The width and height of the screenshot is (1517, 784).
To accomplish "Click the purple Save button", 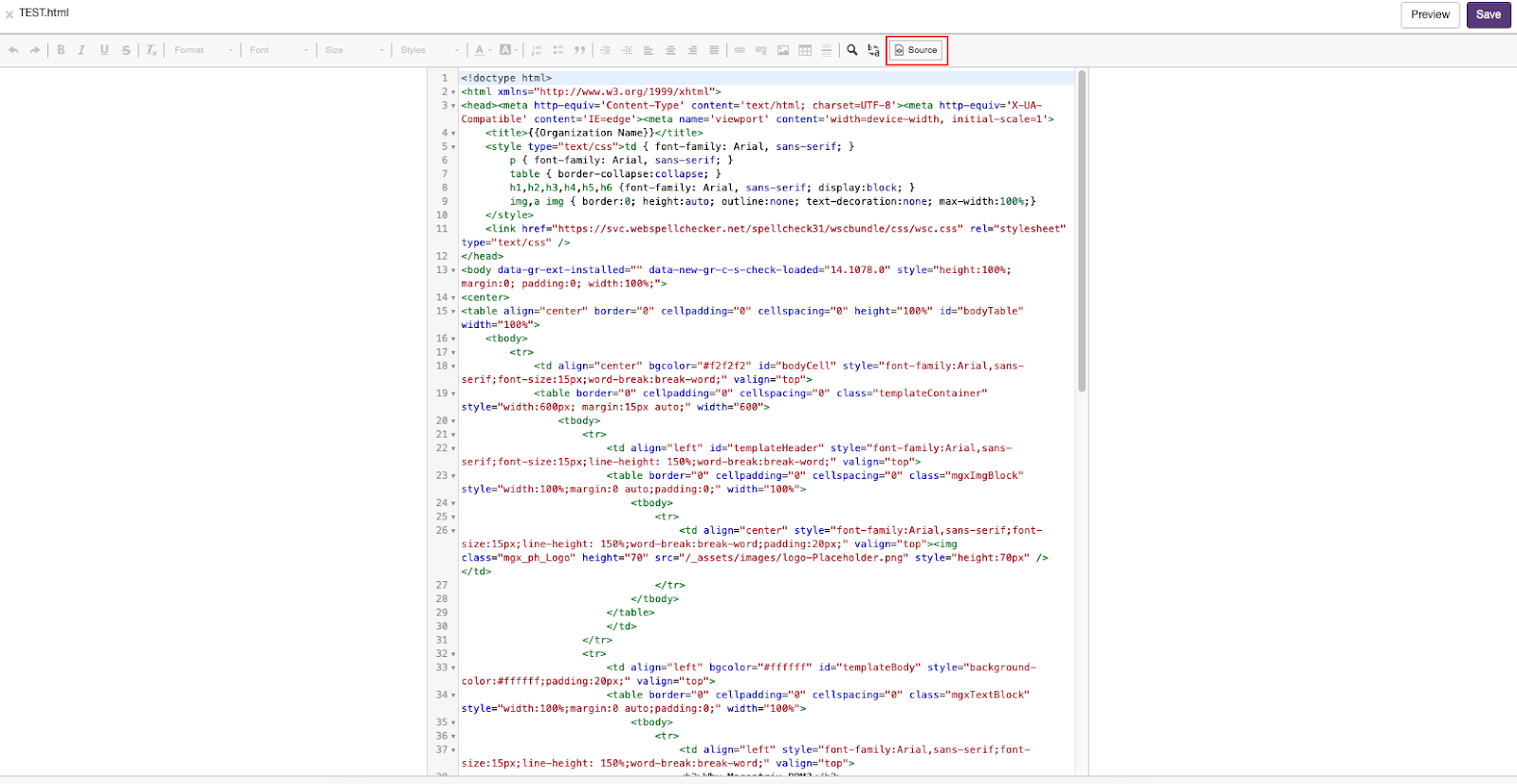I will click(1489, 14).
